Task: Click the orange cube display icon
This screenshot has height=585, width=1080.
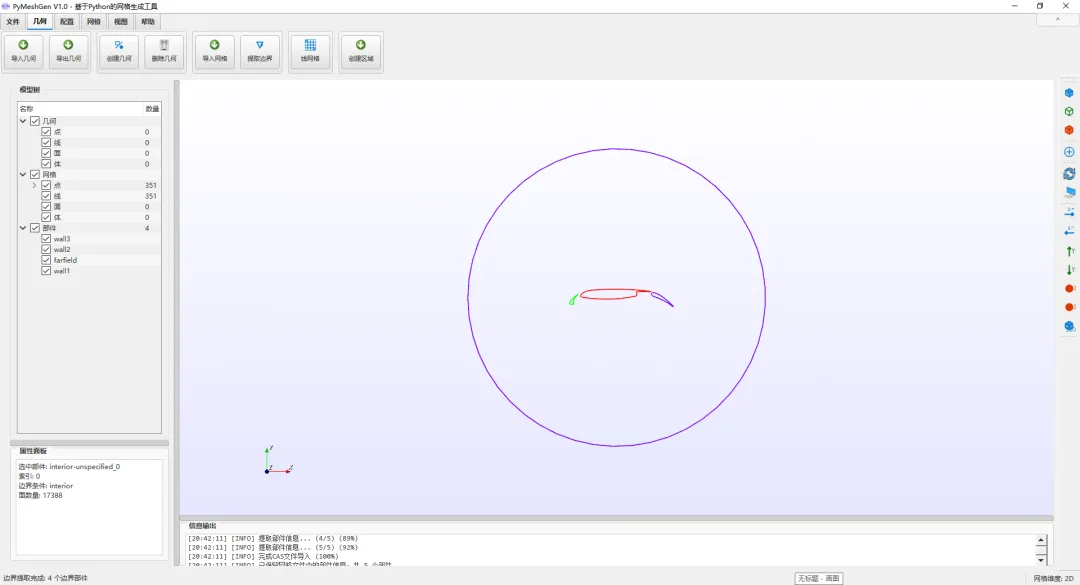Action: pyautogui.click(x=1069, y=130)
